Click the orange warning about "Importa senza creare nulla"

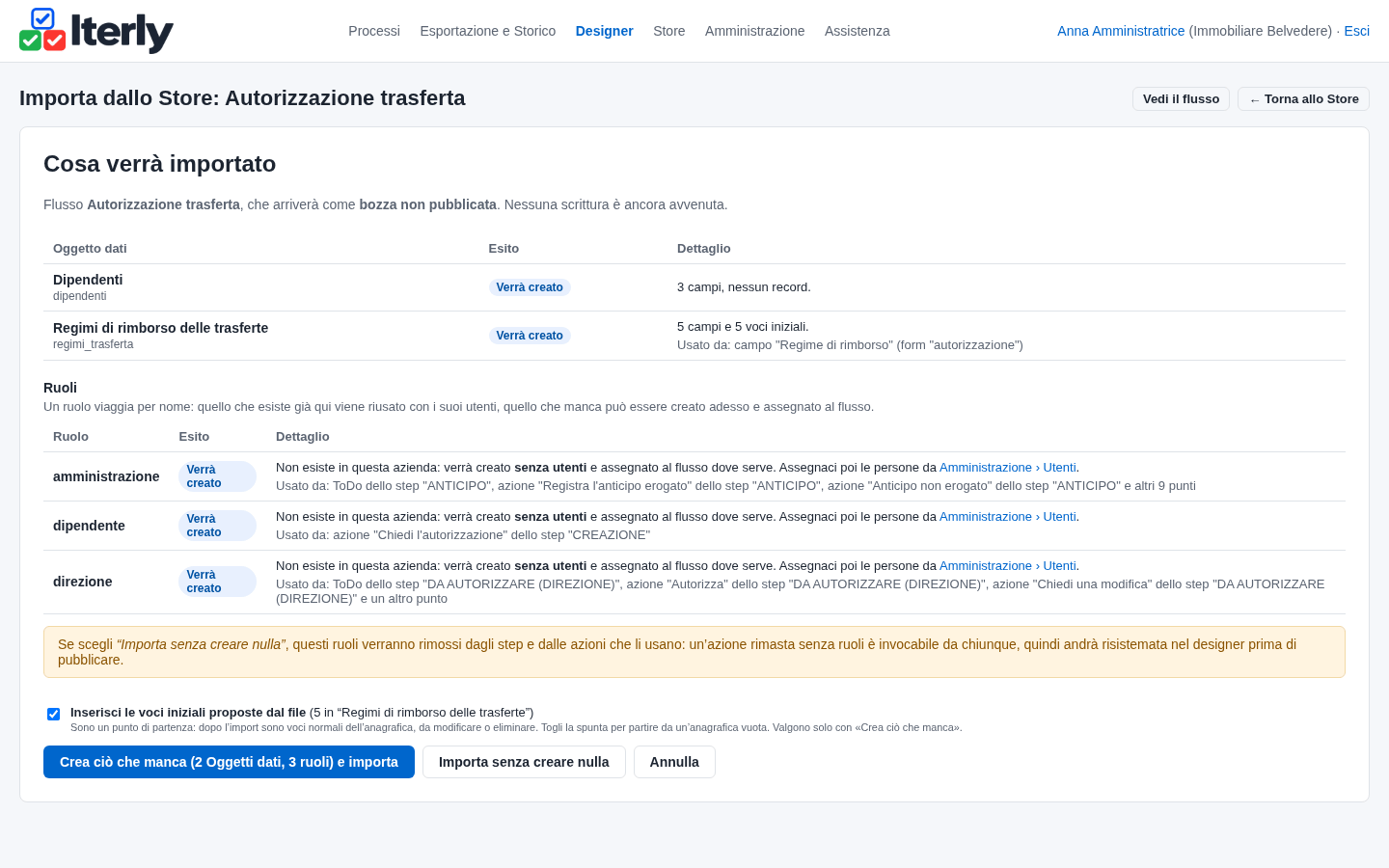pos(694,652)
